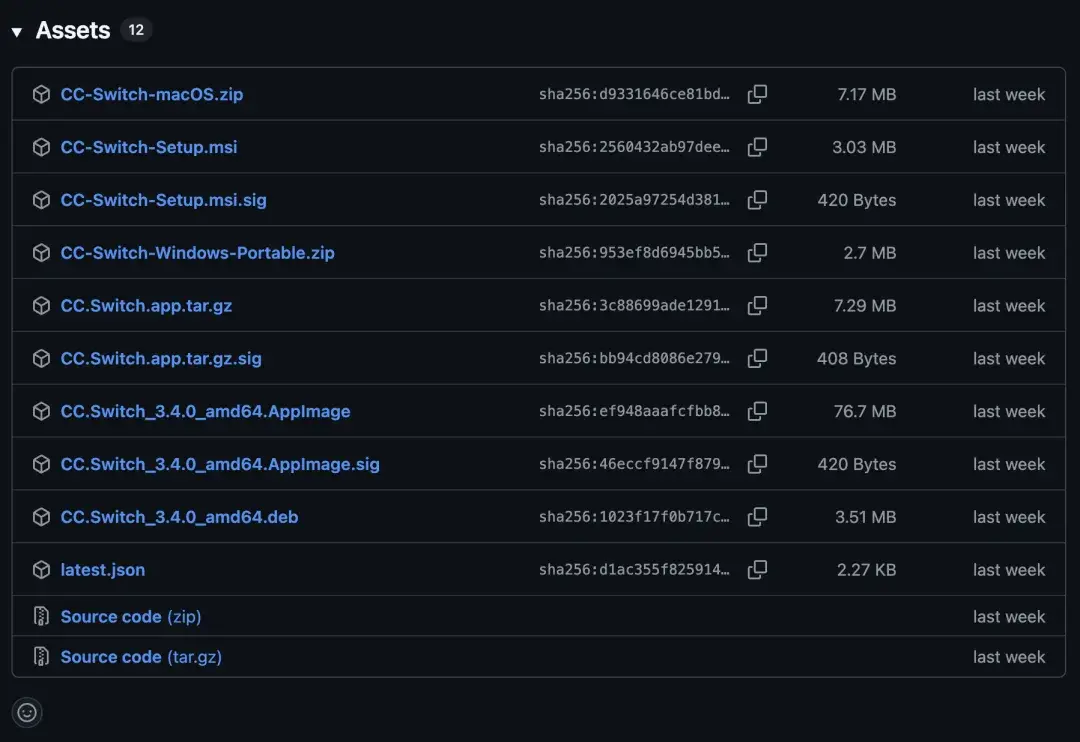Copy SHA256 hash for CC-Switch-Setup.msi

758,147
